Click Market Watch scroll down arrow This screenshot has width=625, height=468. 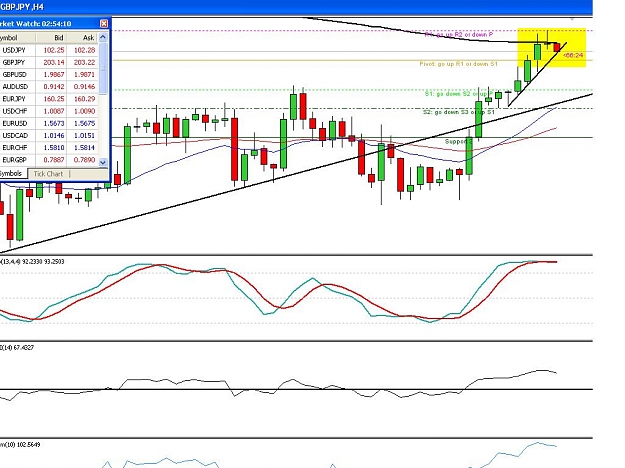click(x=103, y=162)
